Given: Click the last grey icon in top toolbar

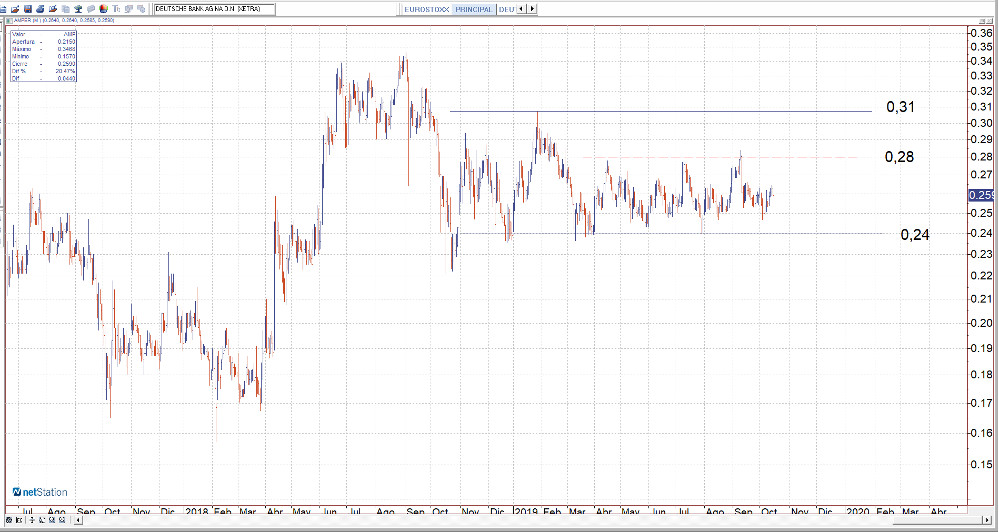Looking at the screenshot, I should tap(141, 9).
